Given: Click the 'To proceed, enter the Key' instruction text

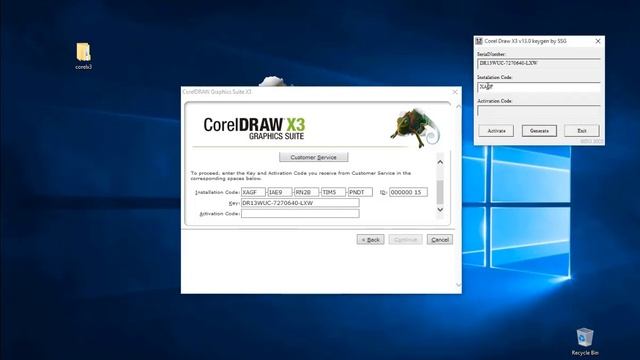Looking at the screenshot, I should (x=301, y=176).
